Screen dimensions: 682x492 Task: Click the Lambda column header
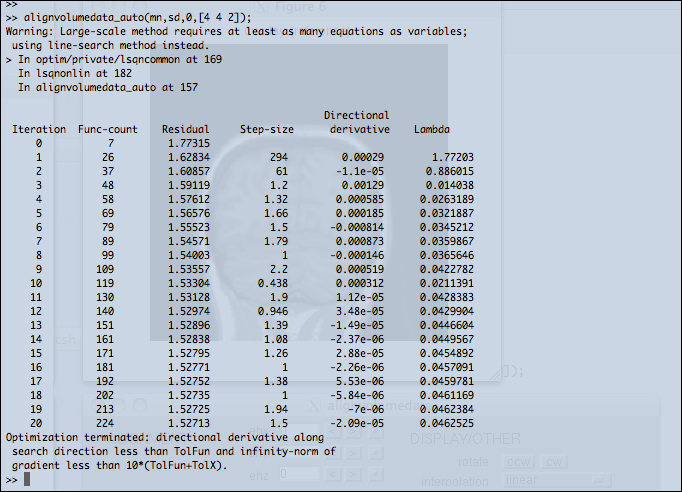coord(431,130)
